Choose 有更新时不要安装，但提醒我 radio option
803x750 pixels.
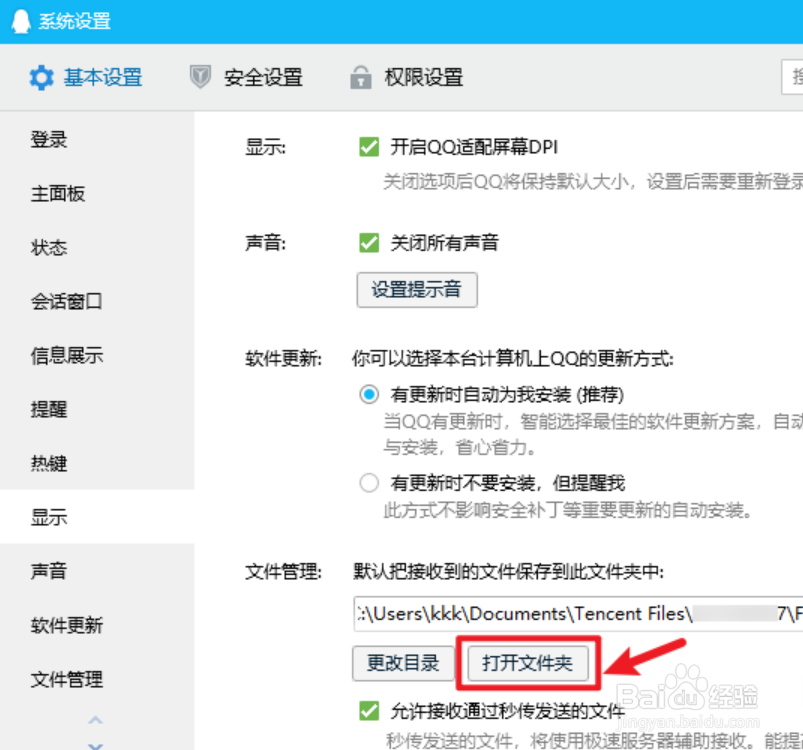(x=369, y=483)
